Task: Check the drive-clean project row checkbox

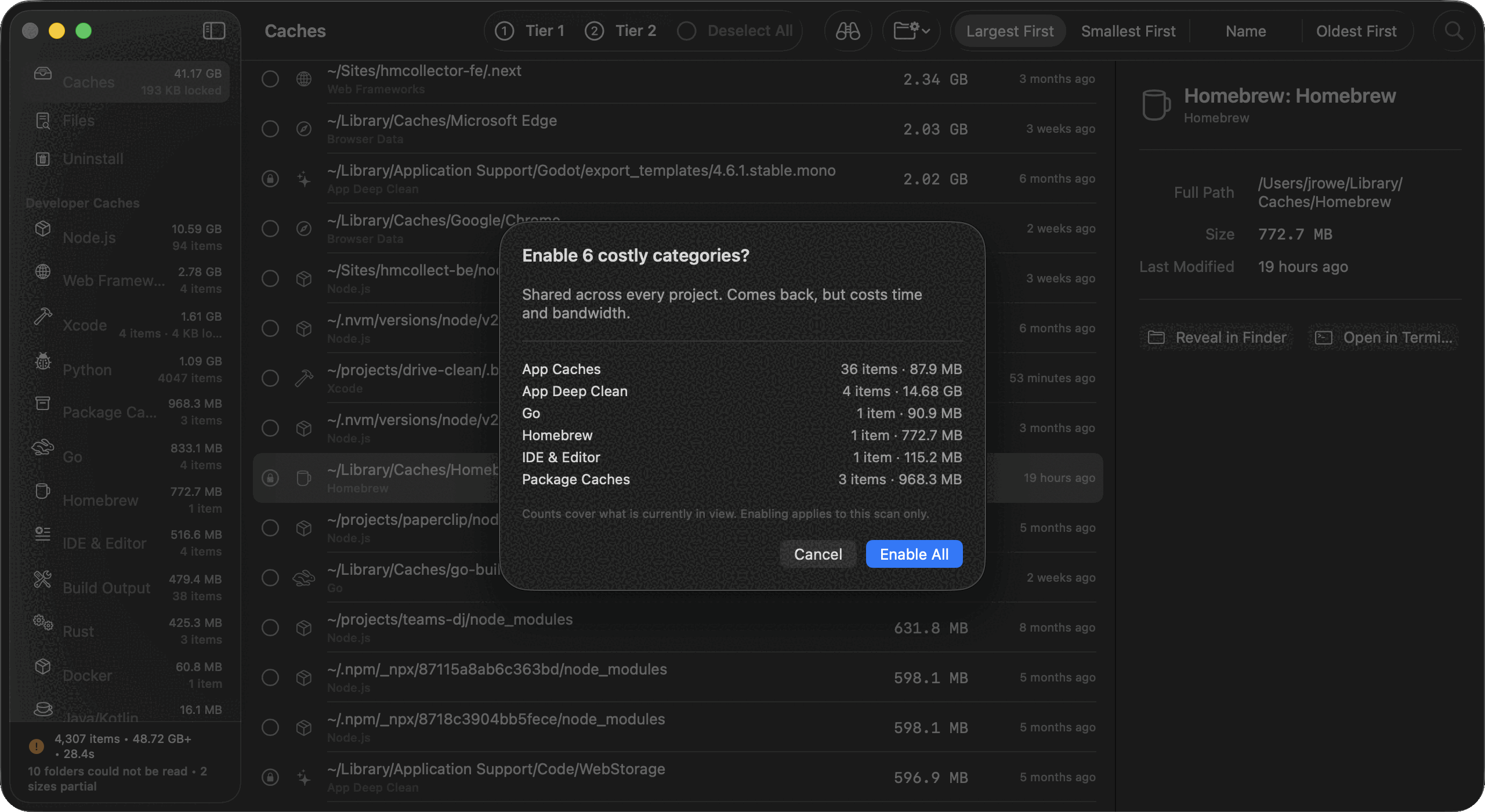Action: click(270, 378)
